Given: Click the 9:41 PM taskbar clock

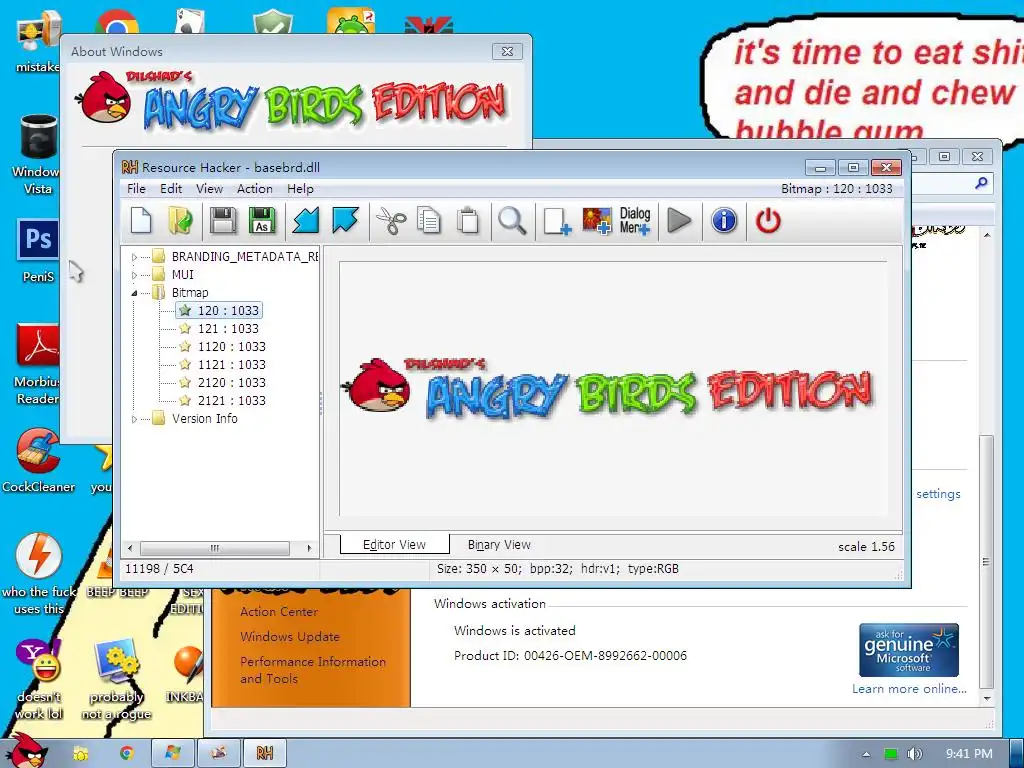Looking at the screenshot, I should pos(968,754).
